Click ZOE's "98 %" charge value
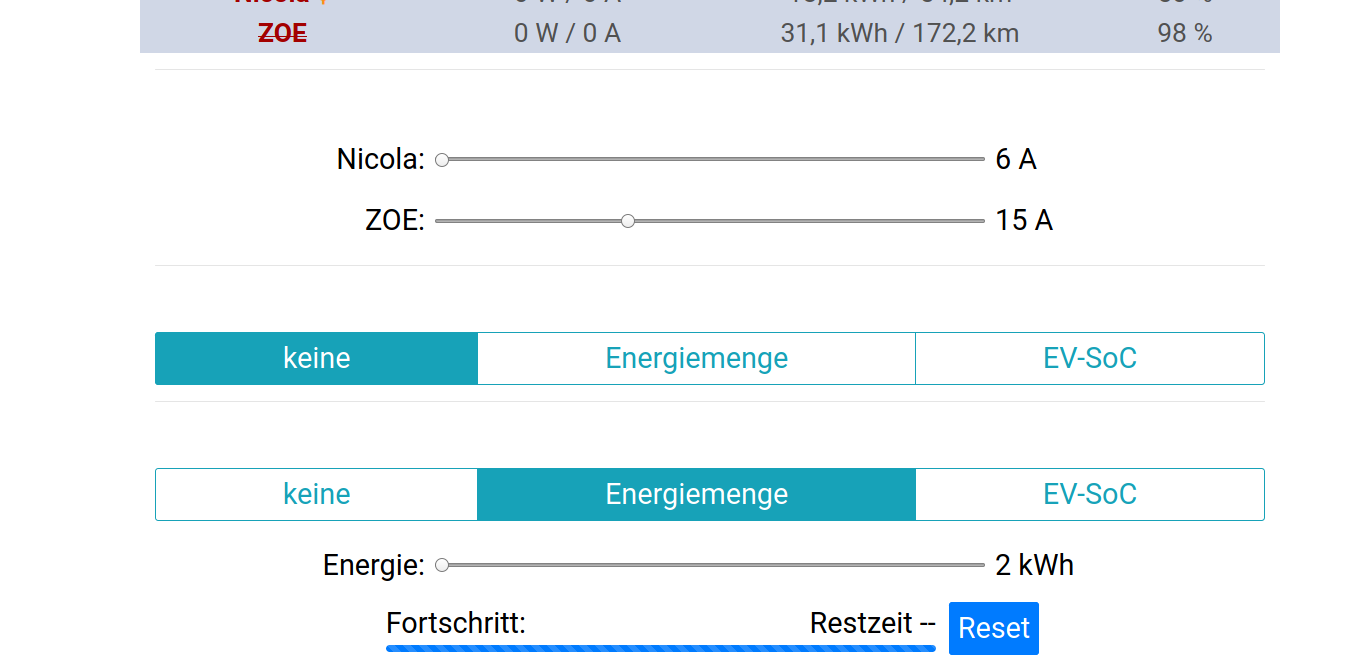 pos(1184,33)
